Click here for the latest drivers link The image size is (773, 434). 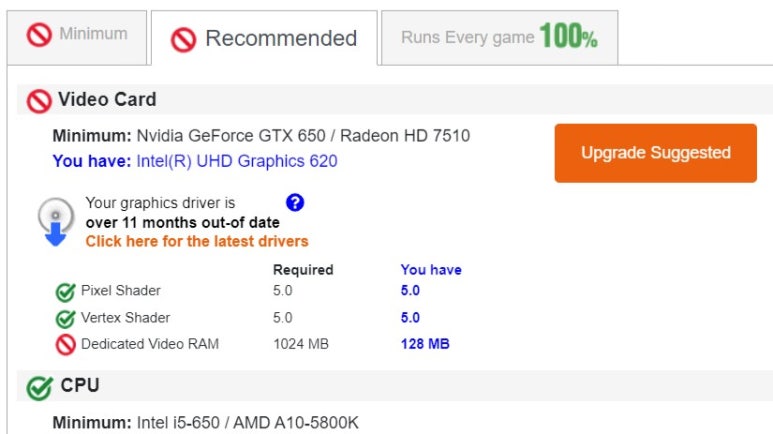(197, 241)
